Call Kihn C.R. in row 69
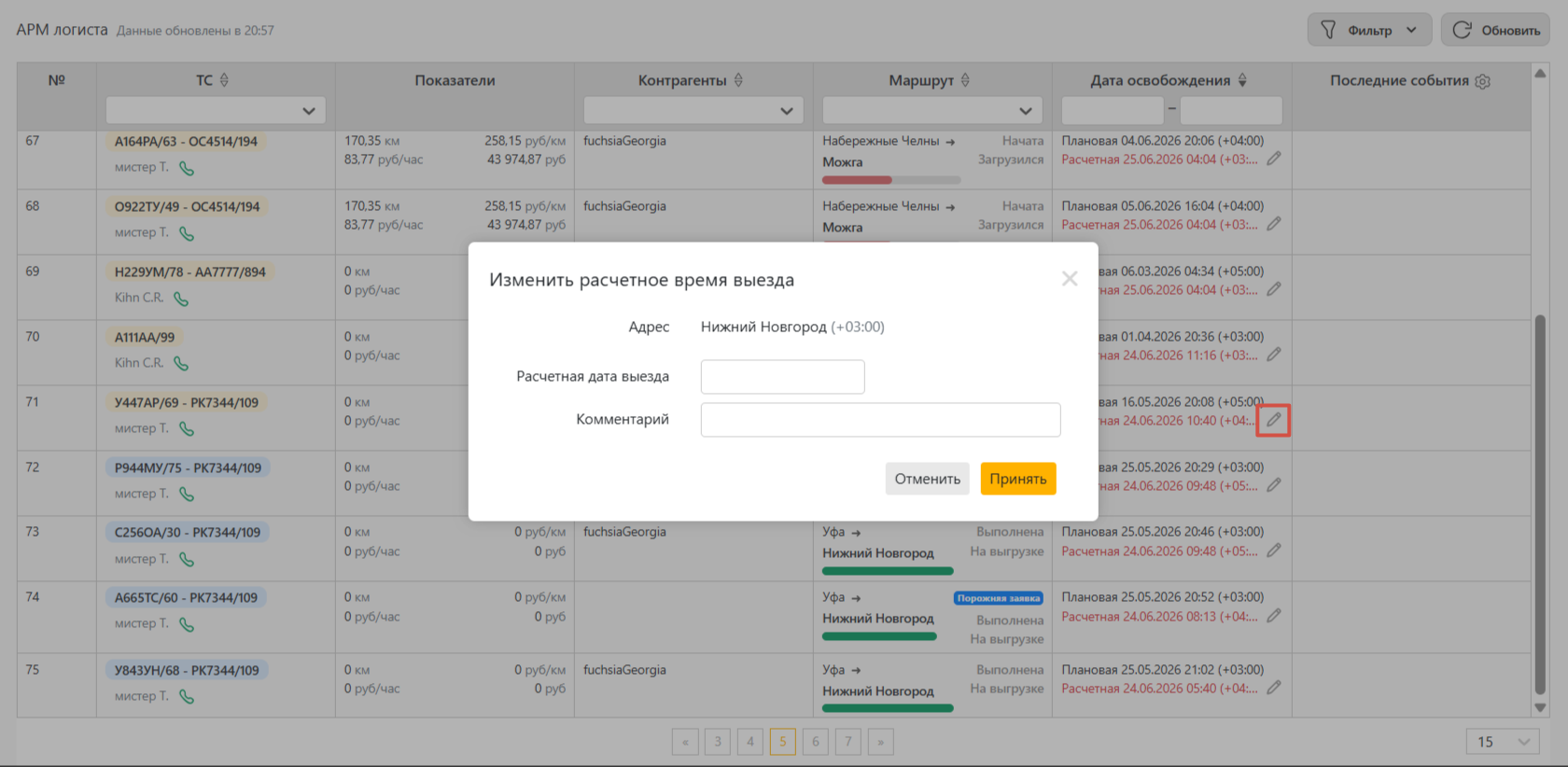This screenshot has height=767, width=1568. [181, 300]
